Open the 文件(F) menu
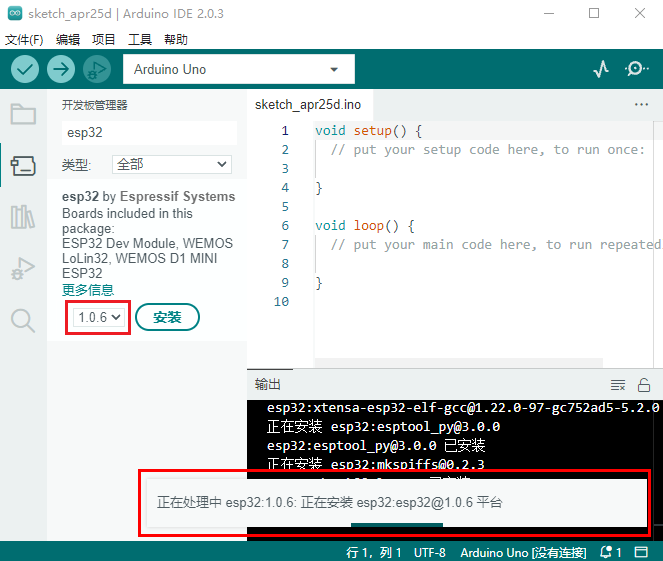663x561 pixels. tap(24, 40)
